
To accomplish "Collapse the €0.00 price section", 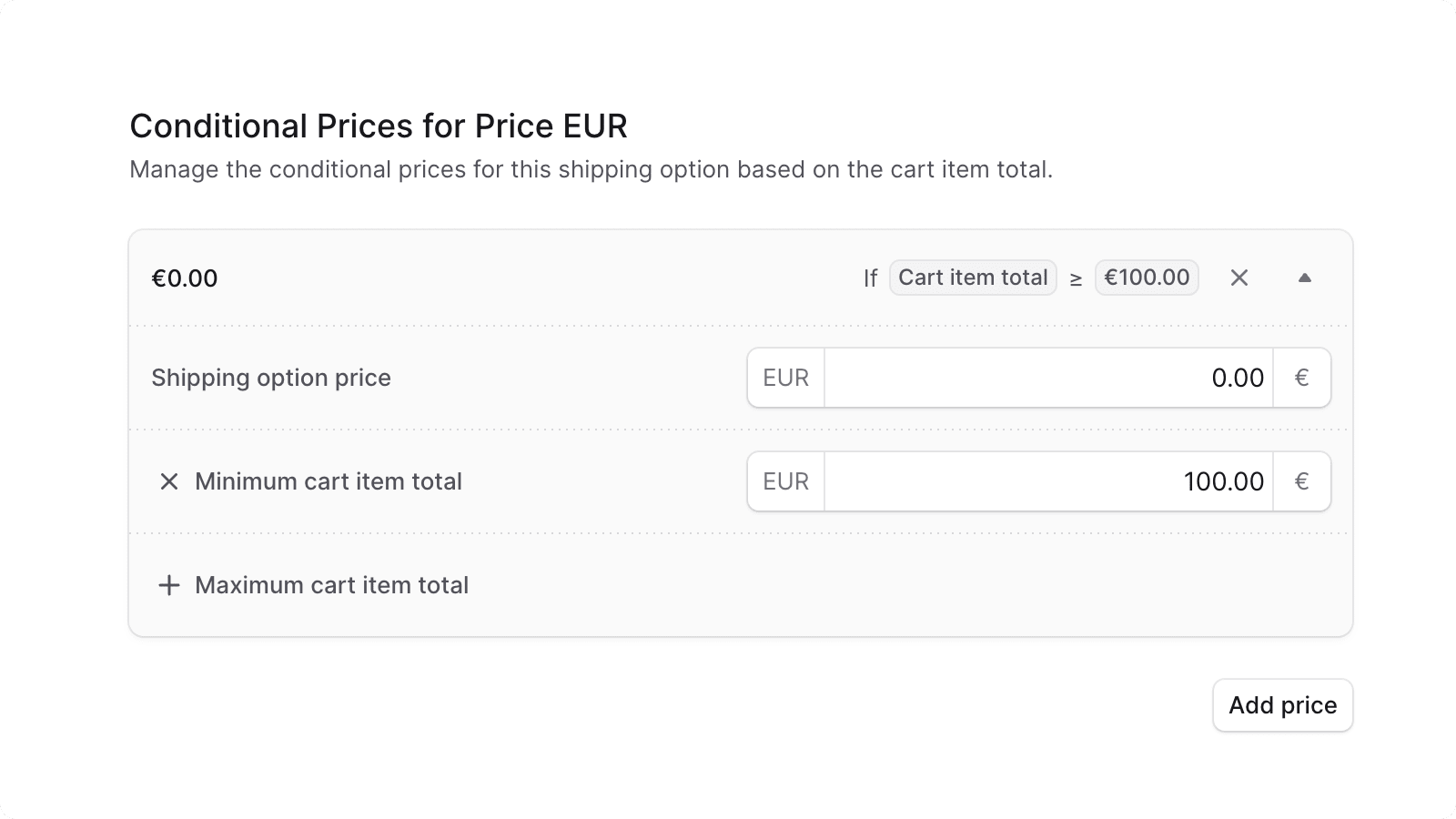I will (x=1305, y=278).
